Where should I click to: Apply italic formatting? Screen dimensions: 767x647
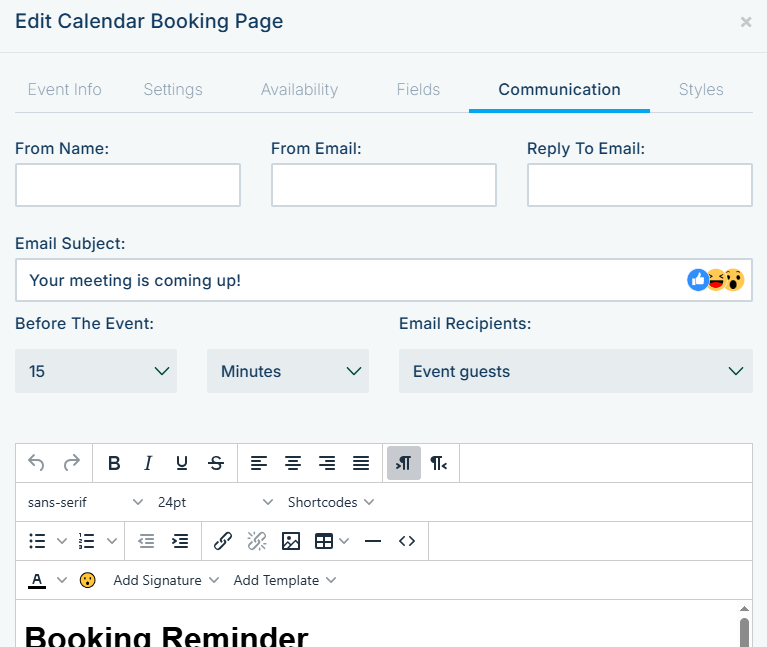148,463
